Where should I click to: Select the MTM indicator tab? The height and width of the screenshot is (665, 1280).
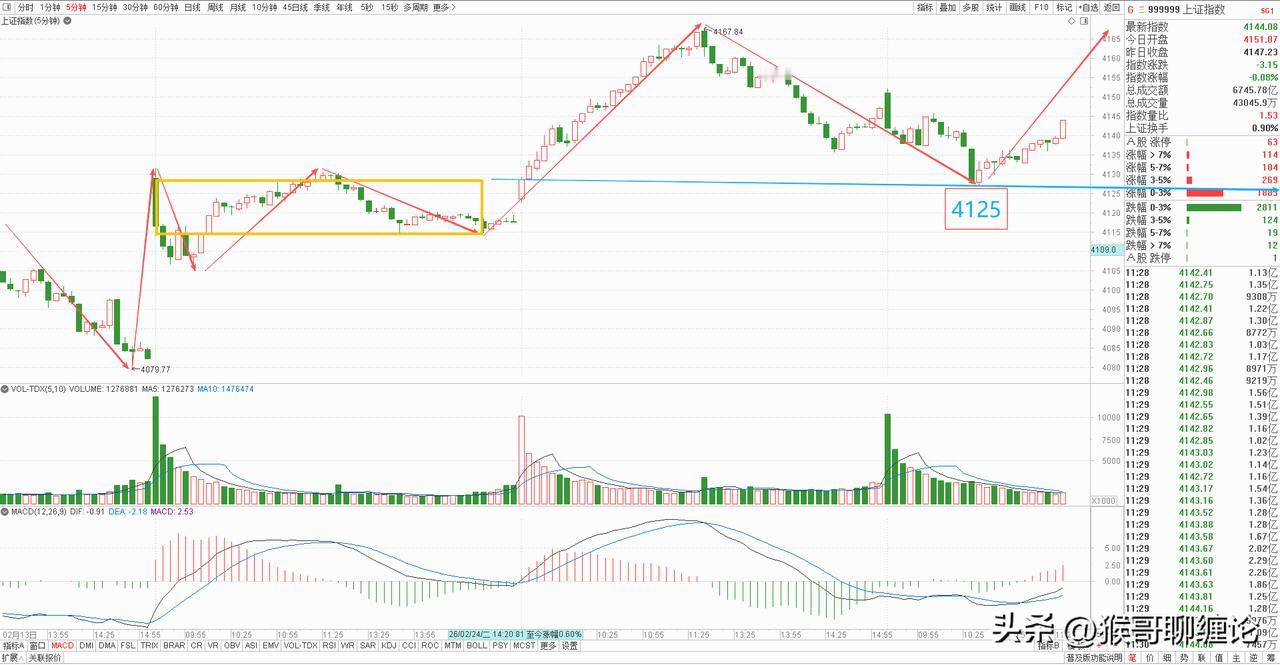[x=453, y=645]
